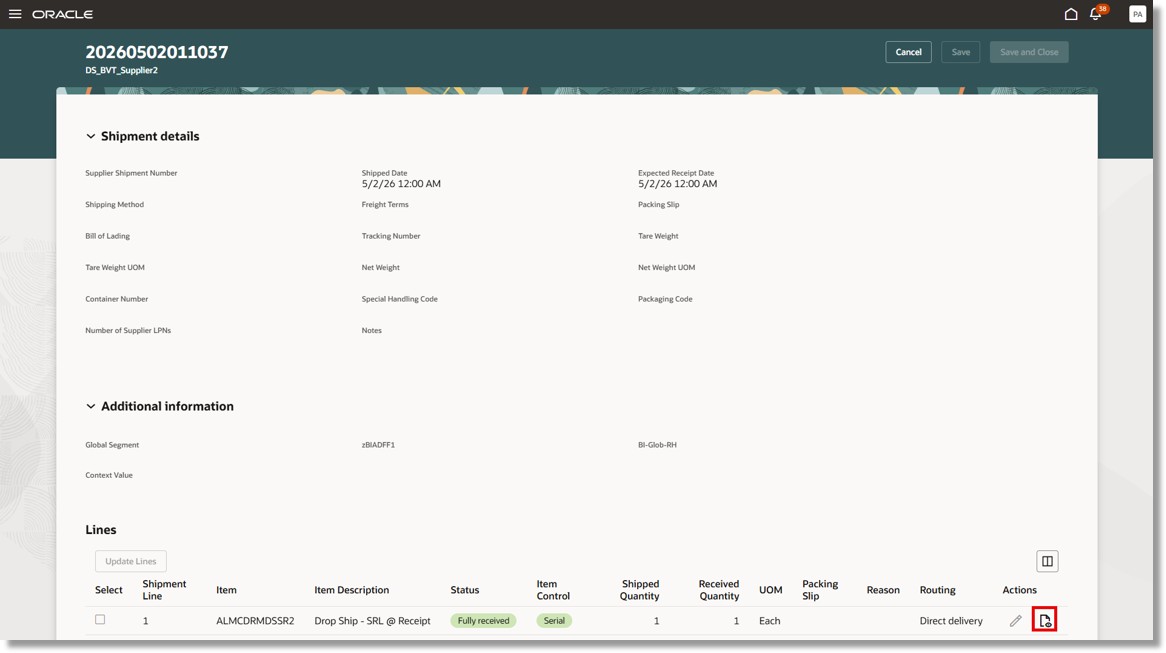Click the Cancel button
Image resolution: width=1166 pixels, height=653 pixels.
coord(908,52)
